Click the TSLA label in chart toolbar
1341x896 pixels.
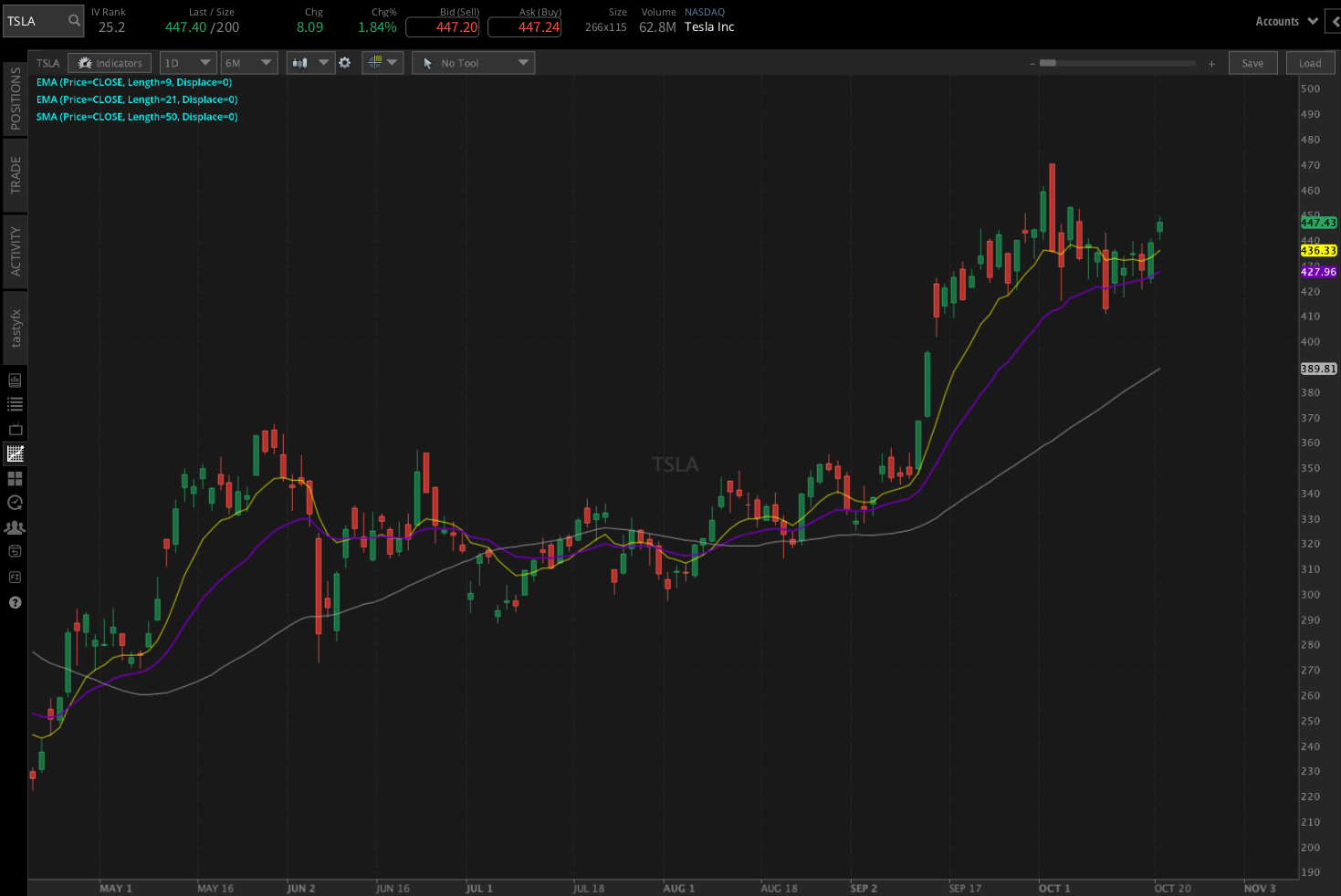(x=47, y=63)
